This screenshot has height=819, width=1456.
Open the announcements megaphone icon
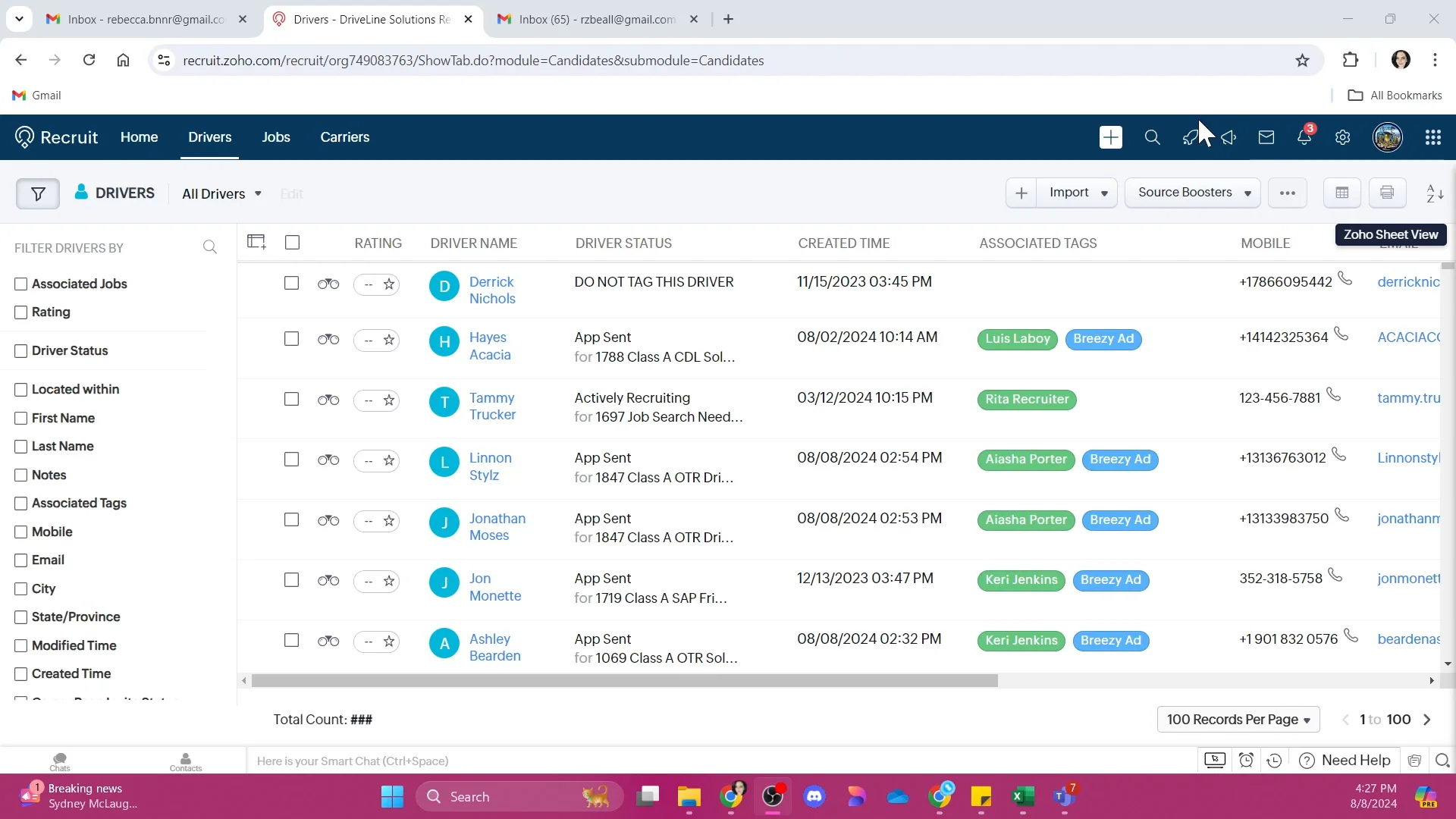pos(1228,137)
